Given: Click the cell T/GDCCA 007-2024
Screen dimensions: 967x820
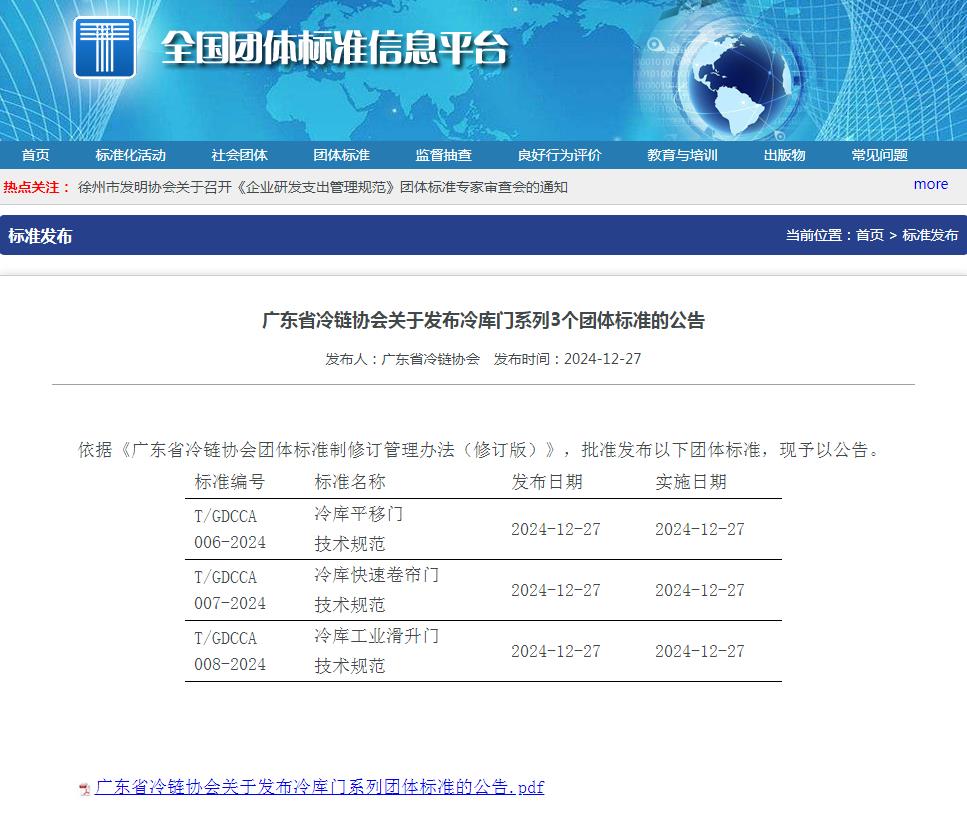Looking at the screenshot, I should click(230, 590).
